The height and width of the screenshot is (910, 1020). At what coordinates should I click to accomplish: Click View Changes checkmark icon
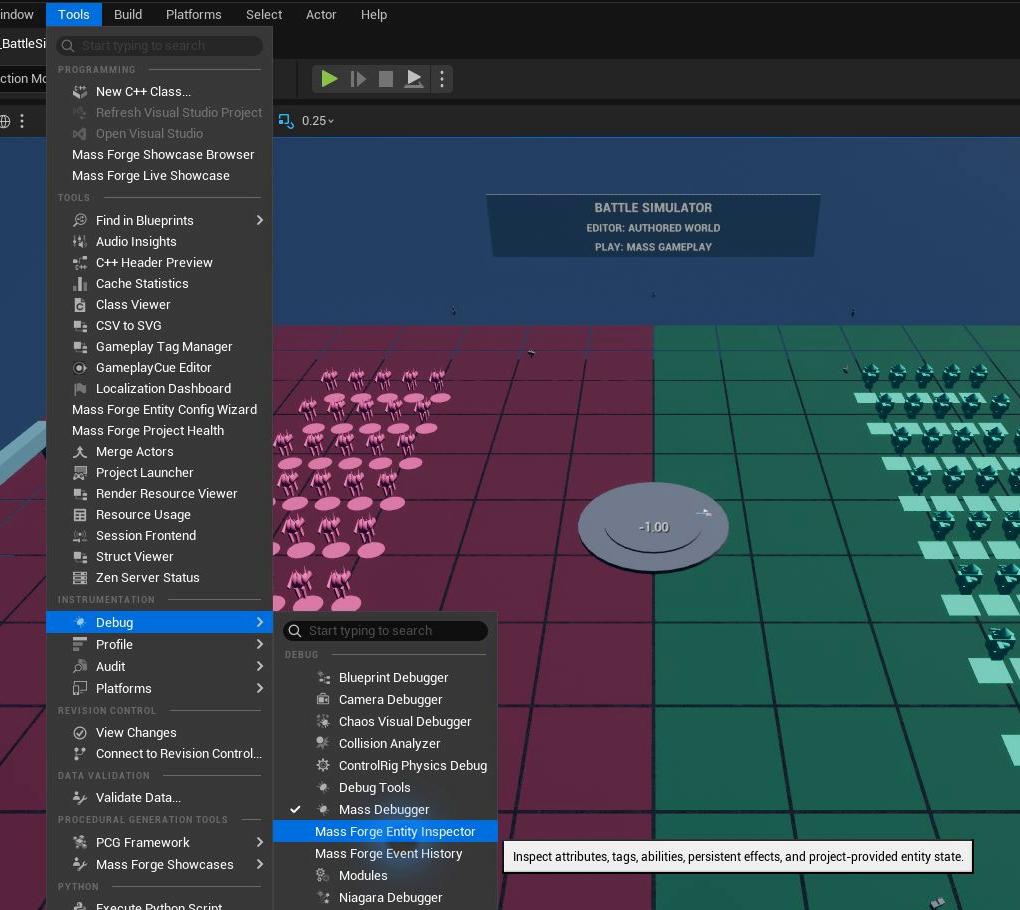(79, 733)
